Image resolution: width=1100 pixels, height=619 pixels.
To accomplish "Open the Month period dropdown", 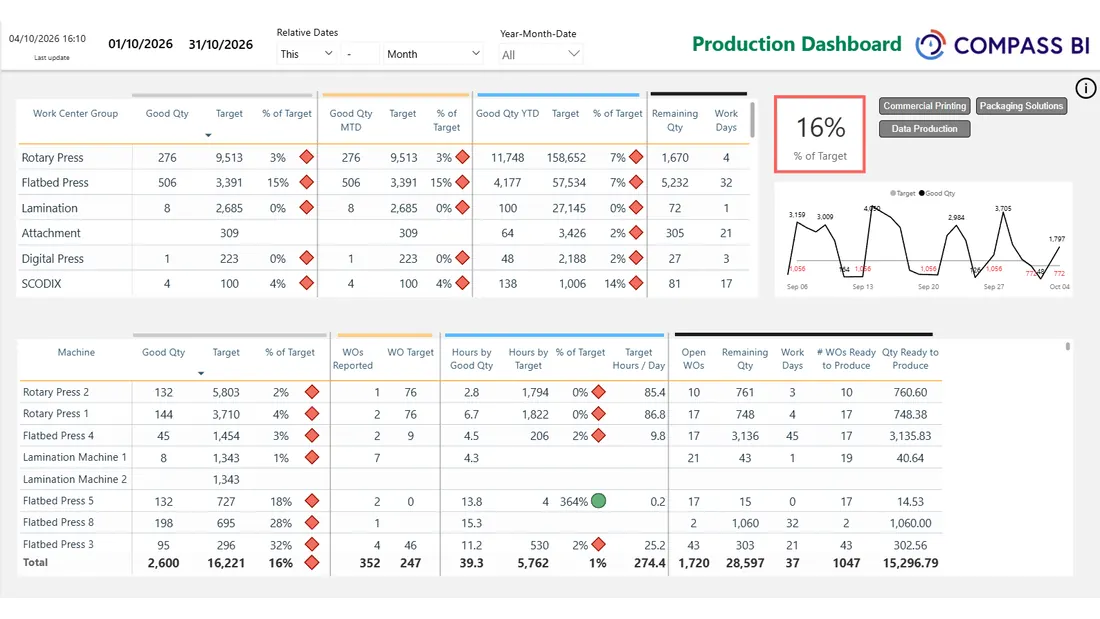I will click(433, 54).
